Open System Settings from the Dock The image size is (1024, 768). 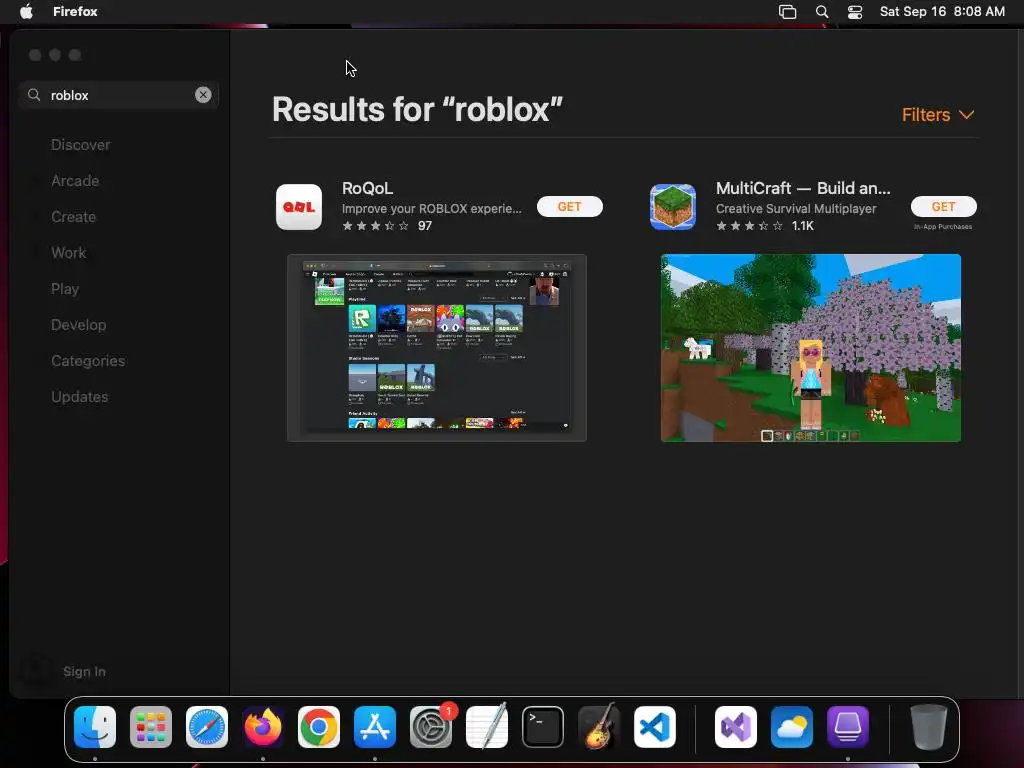pos(431,727)
